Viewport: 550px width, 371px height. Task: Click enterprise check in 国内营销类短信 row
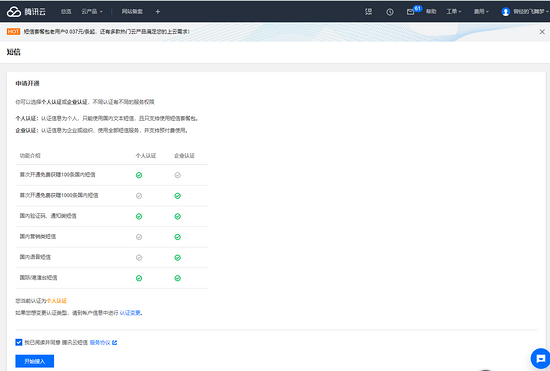tap(177, 237)
